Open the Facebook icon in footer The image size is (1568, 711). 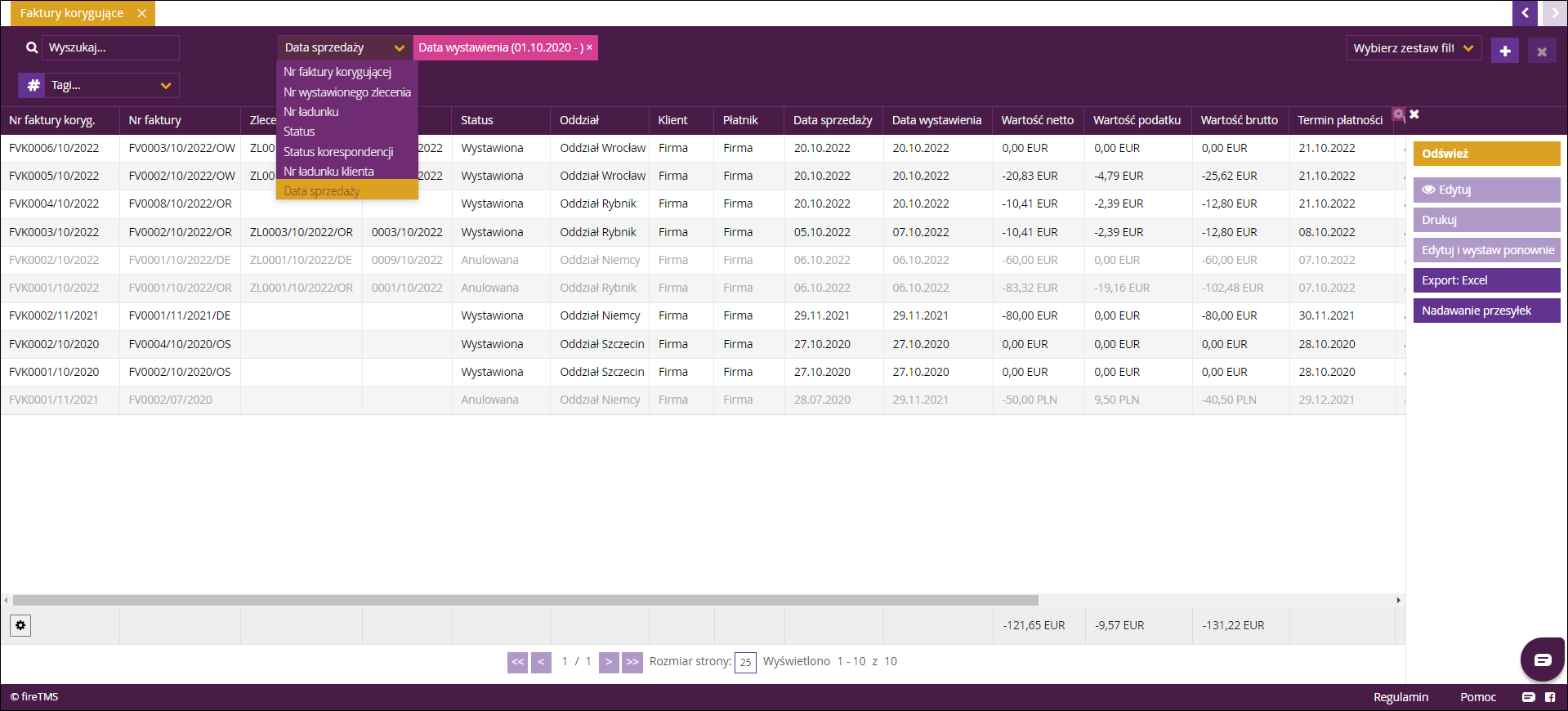pyautogui.click(x=1550, y=697)
